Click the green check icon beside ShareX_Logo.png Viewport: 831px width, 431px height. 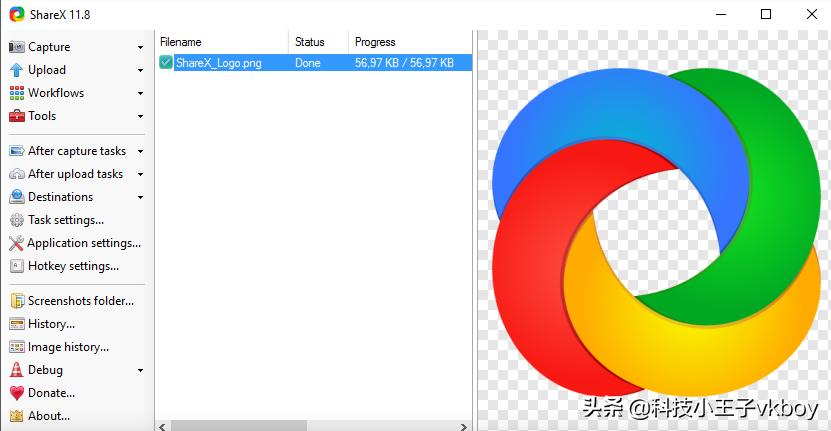165,63
